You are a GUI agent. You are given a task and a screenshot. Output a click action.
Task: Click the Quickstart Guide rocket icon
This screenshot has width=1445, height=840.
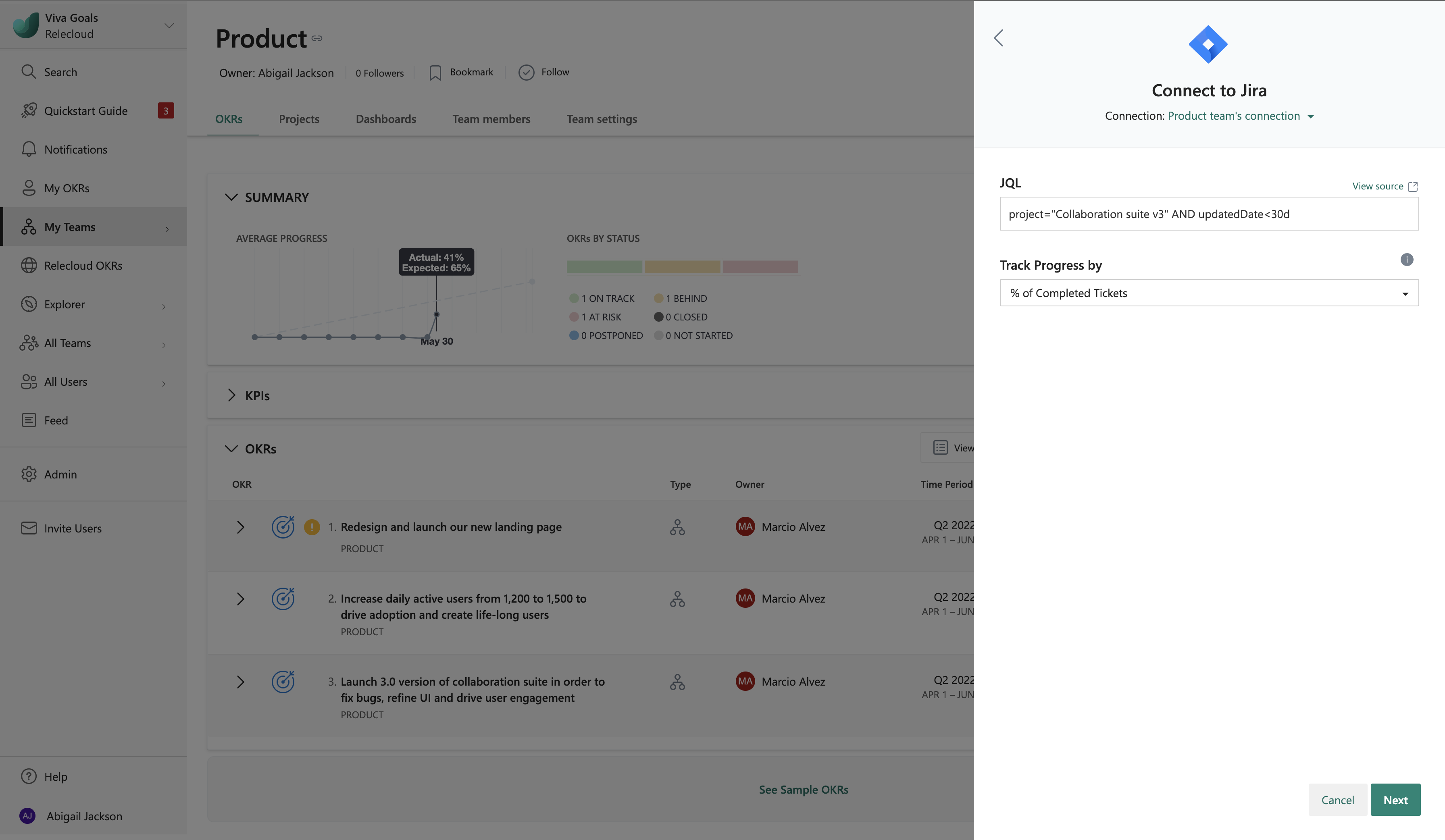[29, 111]
